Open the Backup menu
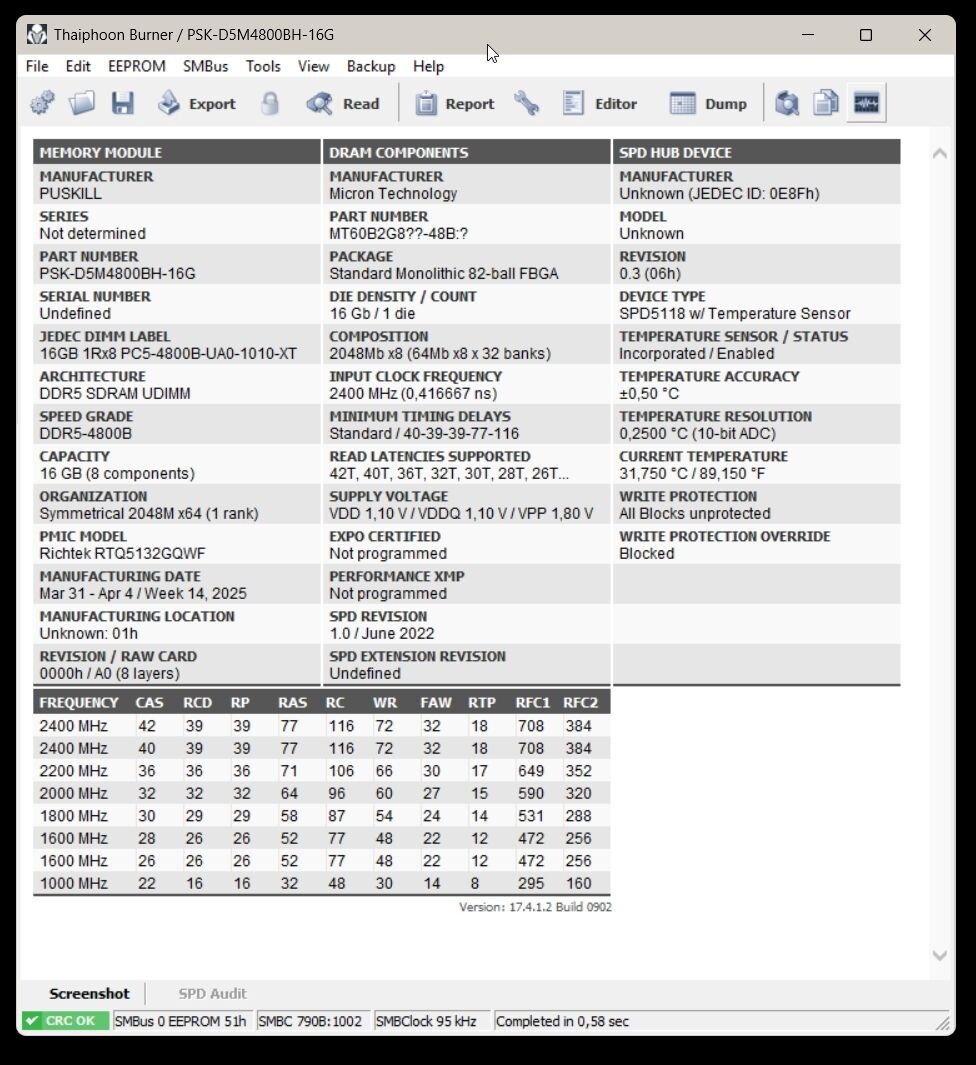Viewport: 976px width, 1065px height. 371,66
